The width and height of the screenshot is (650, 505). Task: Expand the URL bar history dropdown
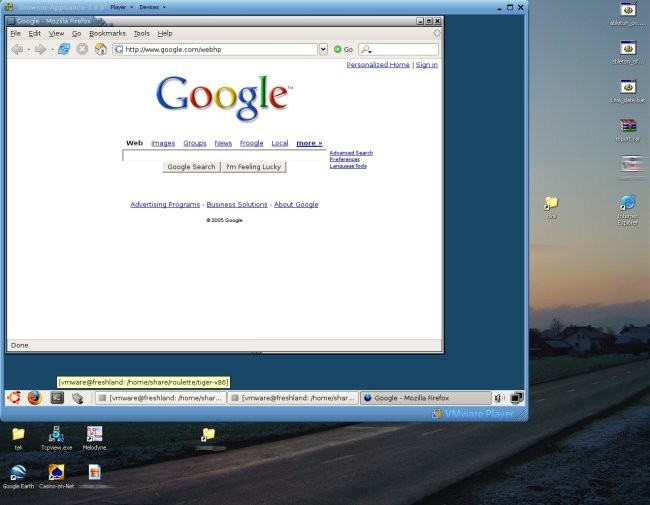coord(323,49)
